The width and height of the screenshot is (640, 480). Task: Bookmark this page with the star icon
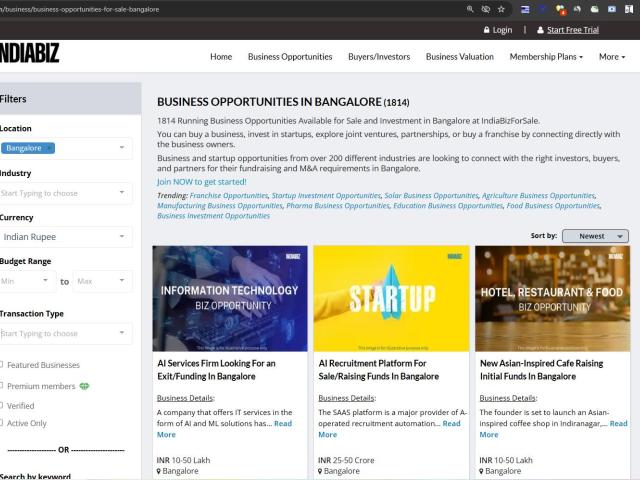(501, 9)
